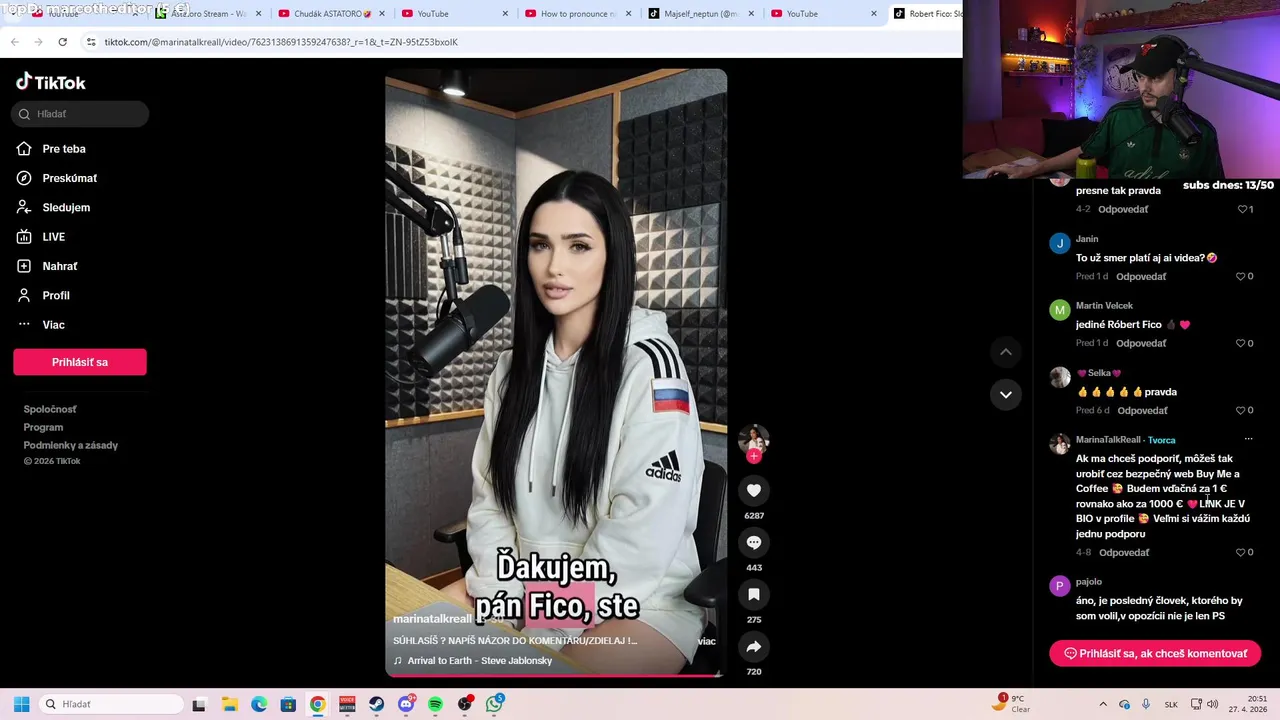Change SLK keyboard language indicator

1171,704
